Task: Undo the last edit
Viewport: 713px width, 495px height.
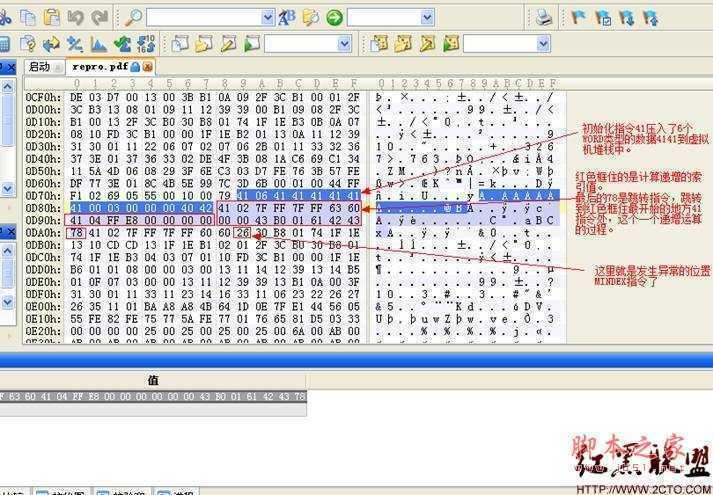Action: (75, 18)
